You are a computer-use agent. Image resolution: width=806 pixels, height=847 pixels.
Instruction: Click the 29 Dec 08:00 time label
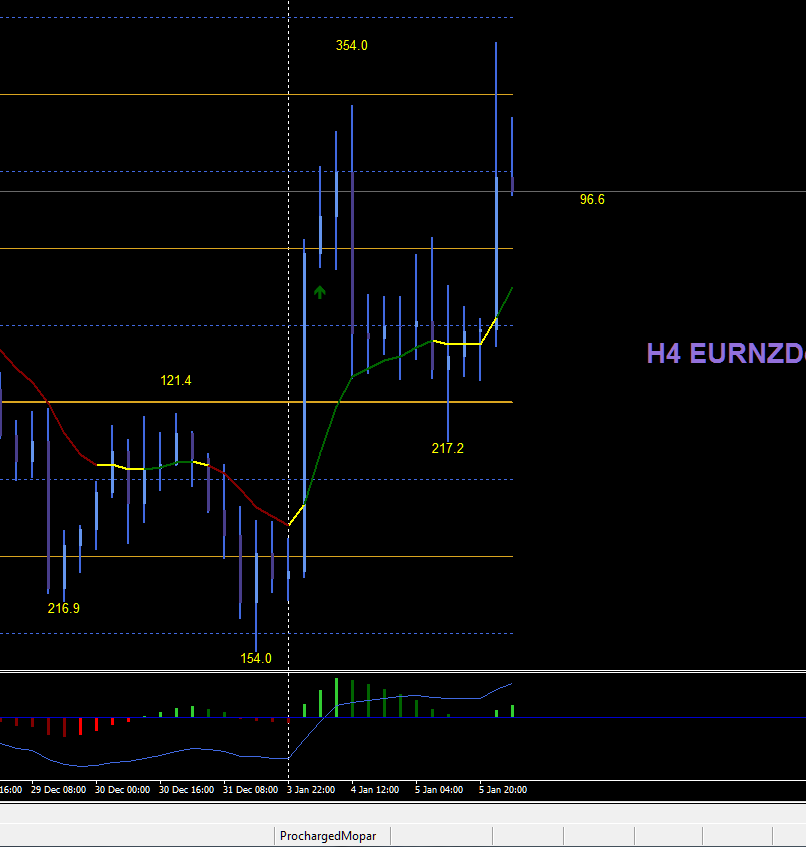click(x=58, y=790)
